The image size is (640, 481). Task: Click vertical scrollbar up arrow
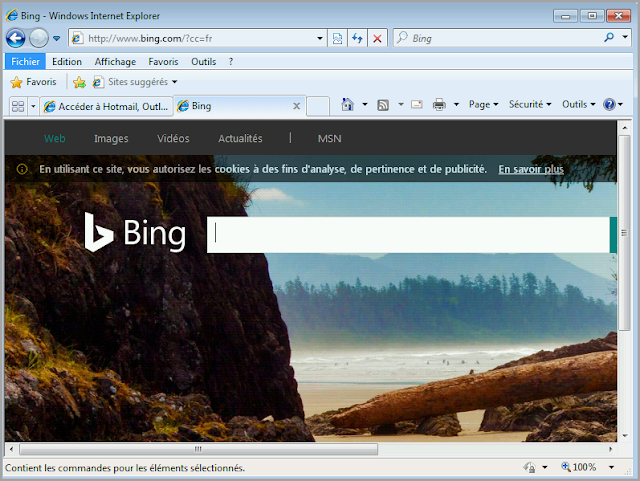tap(624, 128)
